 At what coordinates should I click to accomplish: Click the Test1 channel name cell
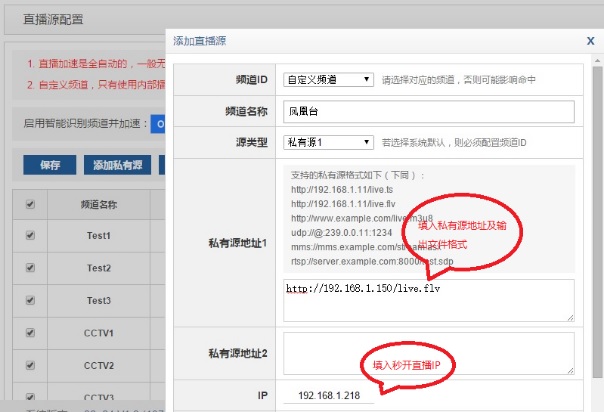coord(99,236)
